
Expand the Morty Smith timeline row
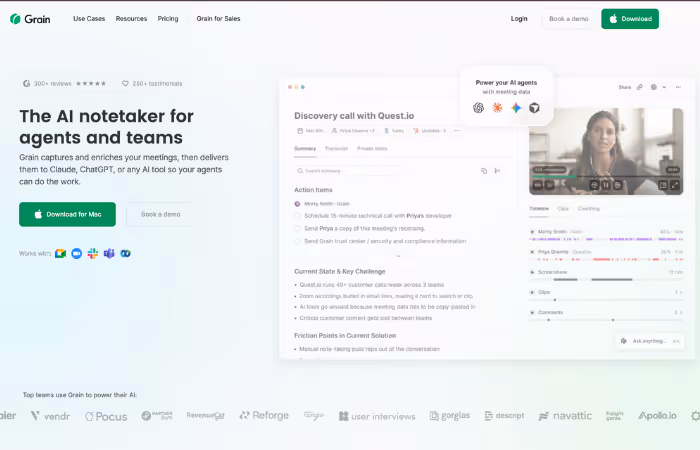point(532,232)
